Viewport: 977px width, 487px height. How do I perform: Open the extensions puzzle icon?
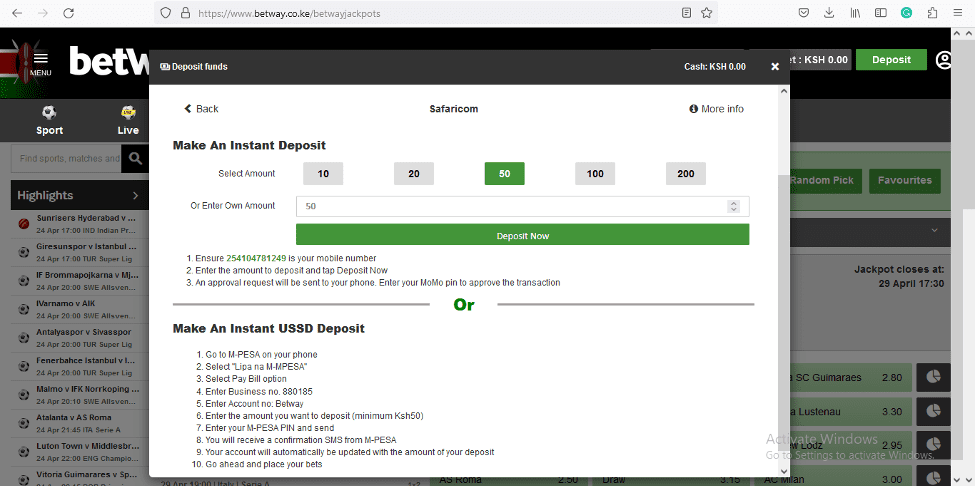[932, 13]
